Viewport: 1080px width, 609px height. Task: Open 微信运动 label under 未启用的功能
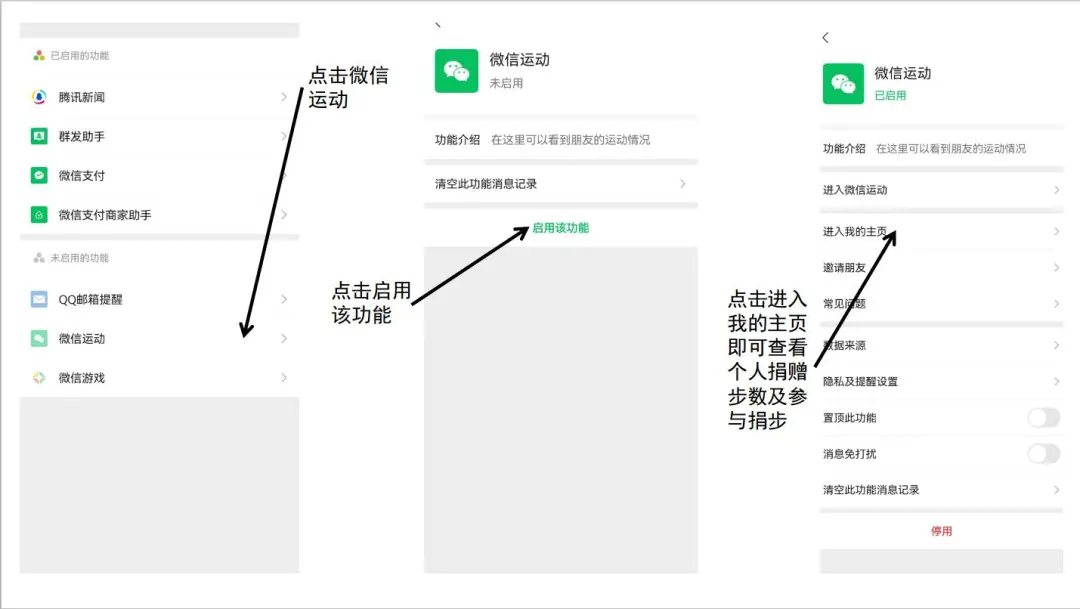[81, 338]
